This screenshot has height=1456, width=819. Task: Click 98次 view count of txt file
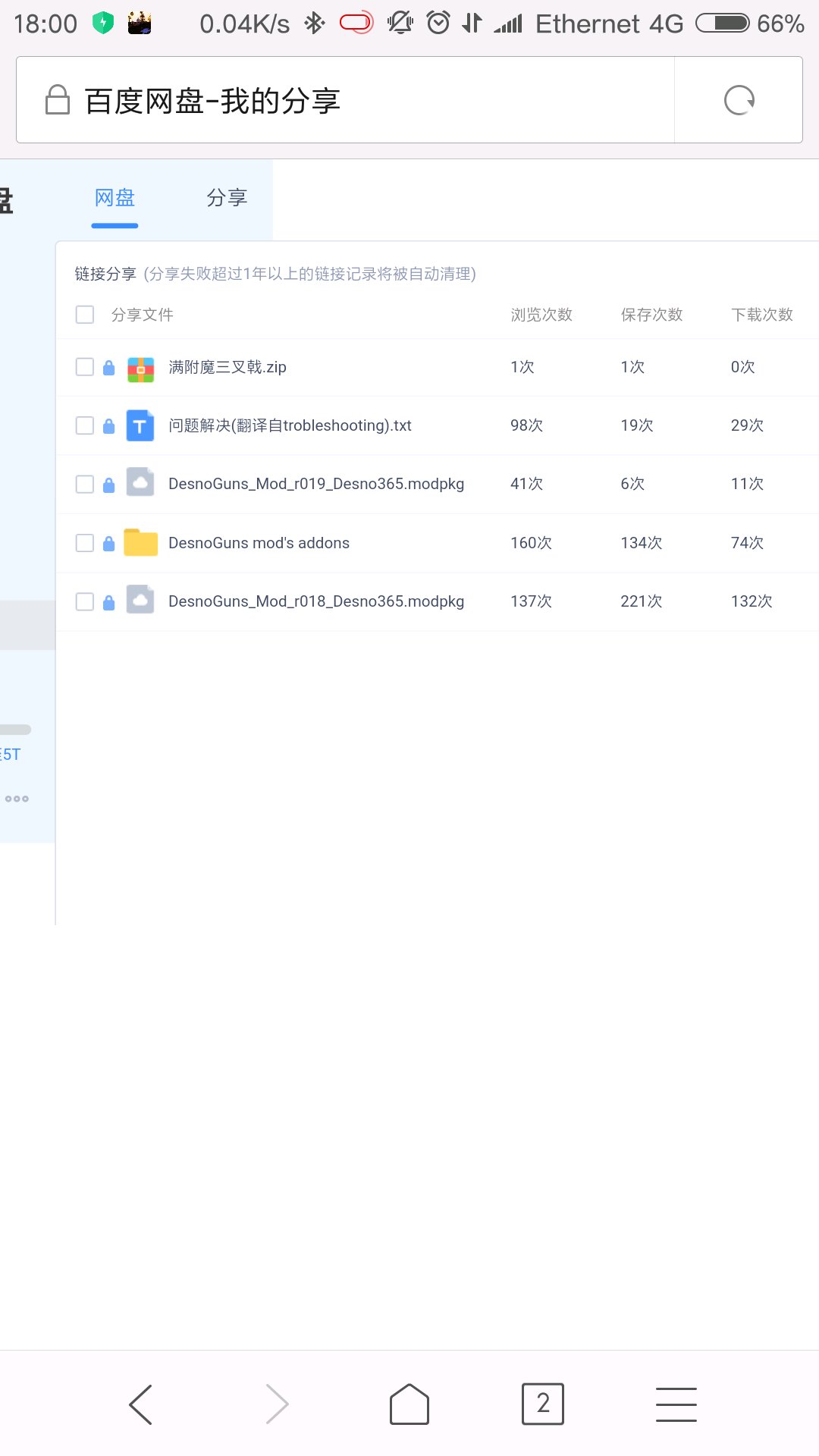[526, 425]
